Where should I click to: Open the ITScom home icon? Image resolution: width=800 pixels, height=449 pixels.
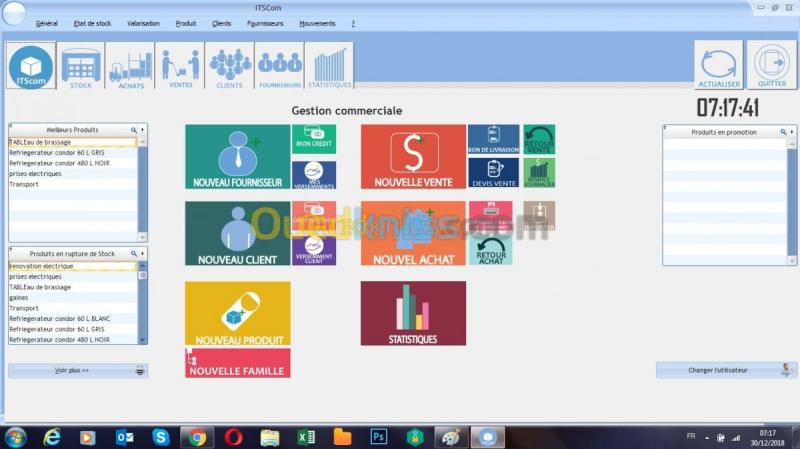pos(31,66)
